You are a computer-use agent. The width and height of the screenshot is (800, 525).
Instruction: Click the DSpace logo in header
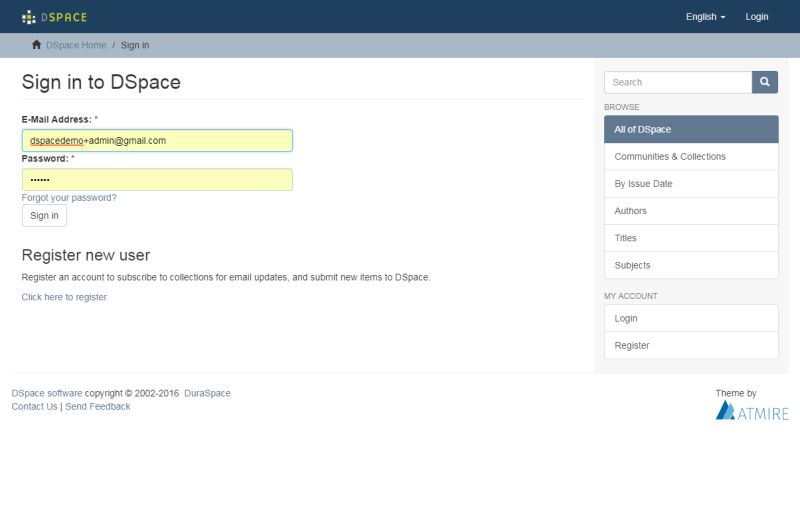(x=54, y=17)
